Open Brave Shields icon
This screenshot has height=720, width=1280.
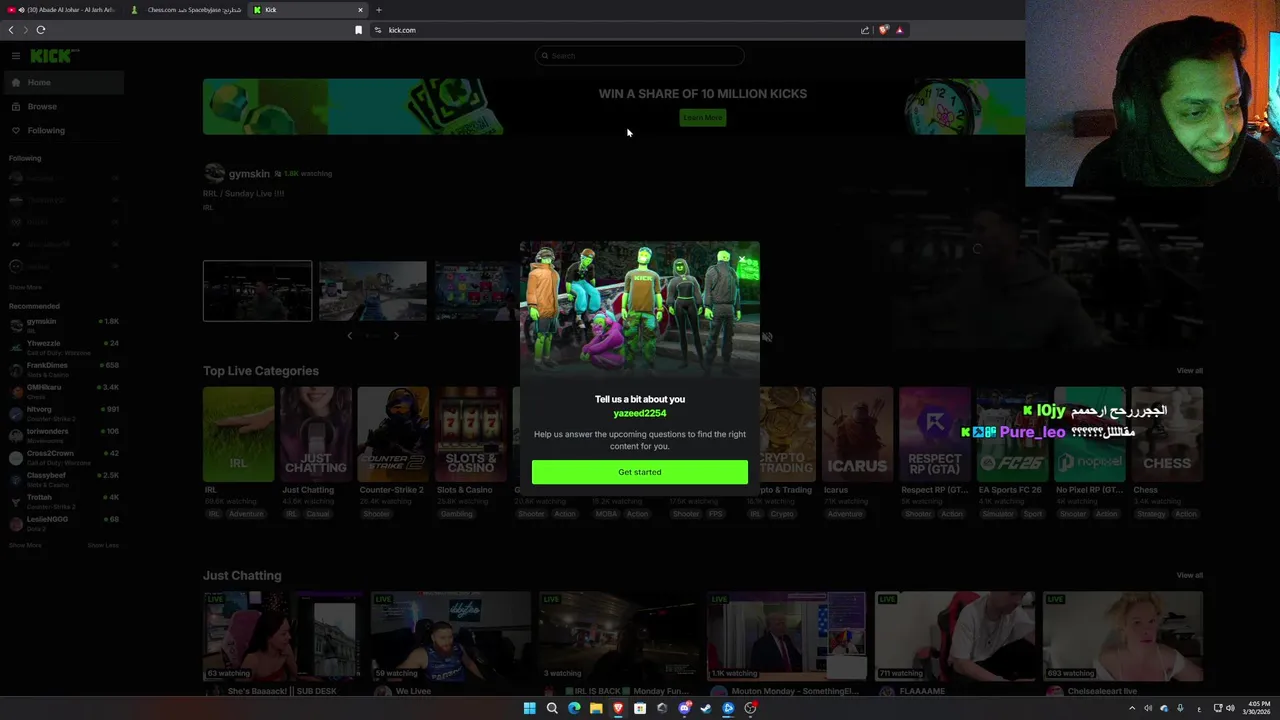(x=884, y=30)
